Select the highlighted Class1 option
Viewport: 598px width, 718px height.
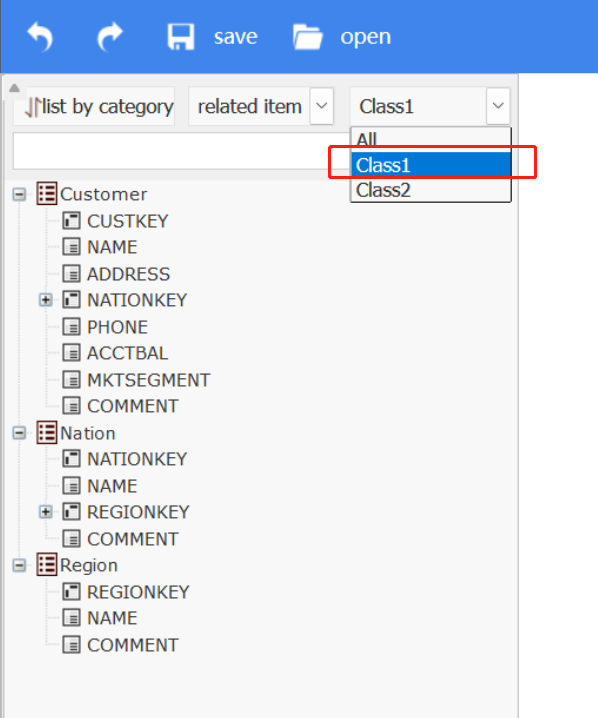430,165
